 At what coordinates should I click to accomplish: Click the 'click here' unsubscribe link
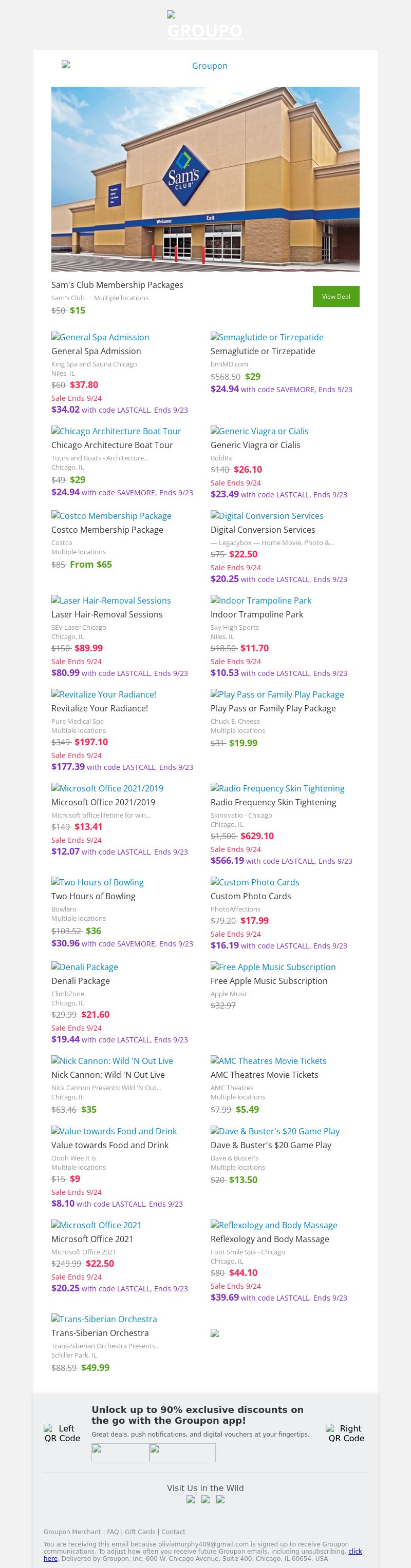pyautogui.click(x=354, y=1552)
